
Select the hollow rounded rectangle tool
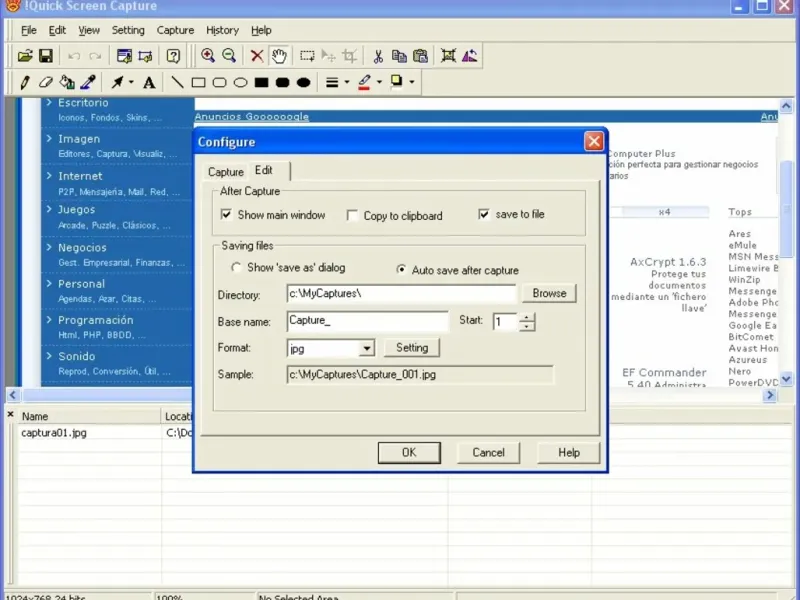[x=219, y=82]
